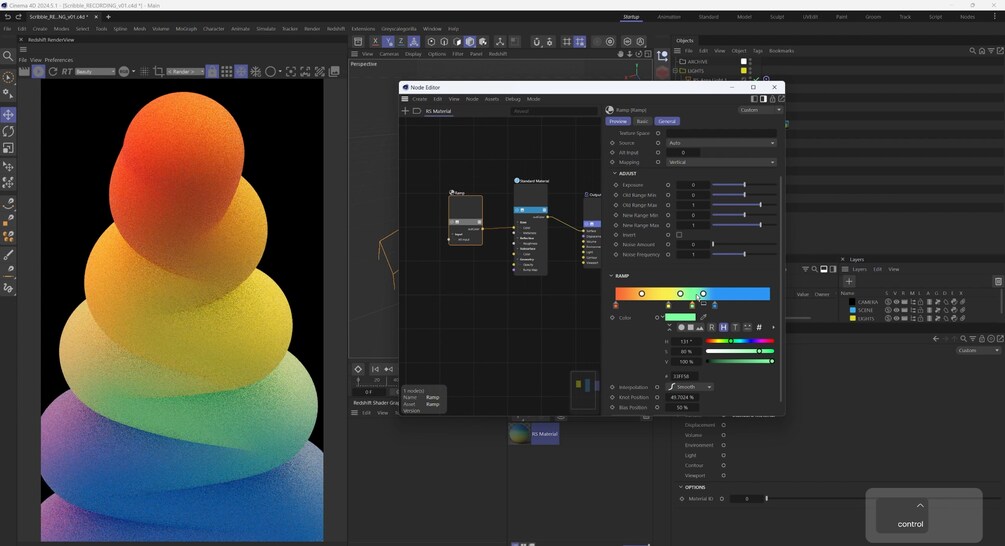
Task: Select the Move tool in left toolbar
Action: pos(8,115)
